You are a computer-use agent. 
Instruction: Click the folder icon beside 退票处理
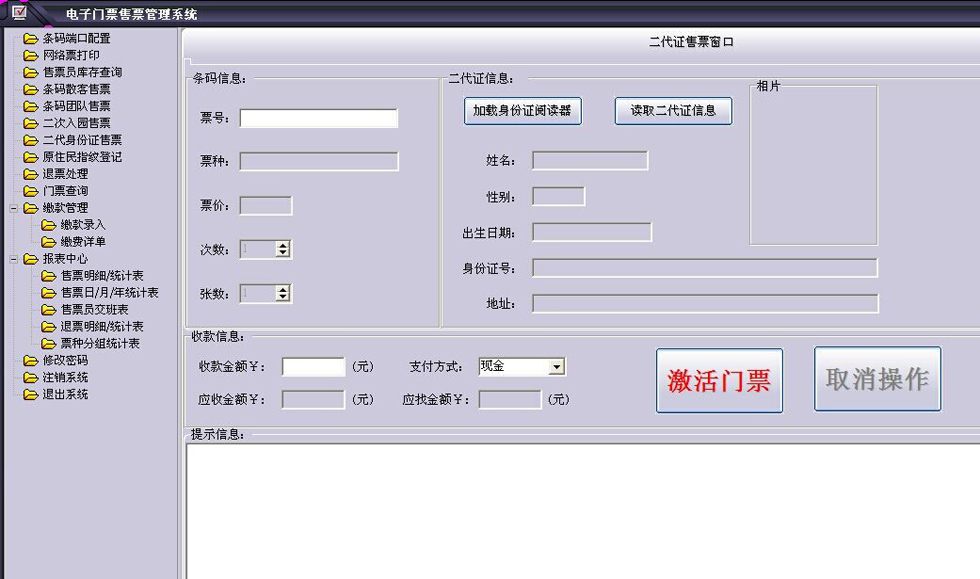click(30, 174)
